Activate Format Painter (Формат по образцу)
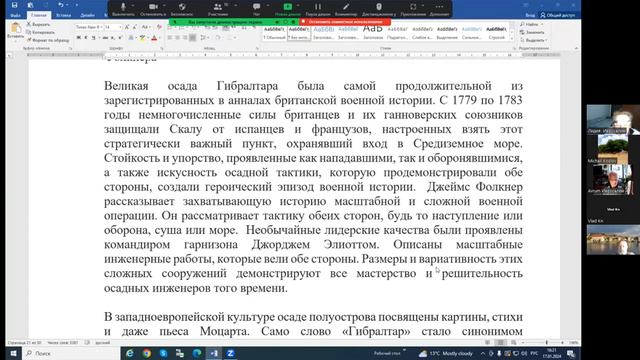 (x=48, y=40)
